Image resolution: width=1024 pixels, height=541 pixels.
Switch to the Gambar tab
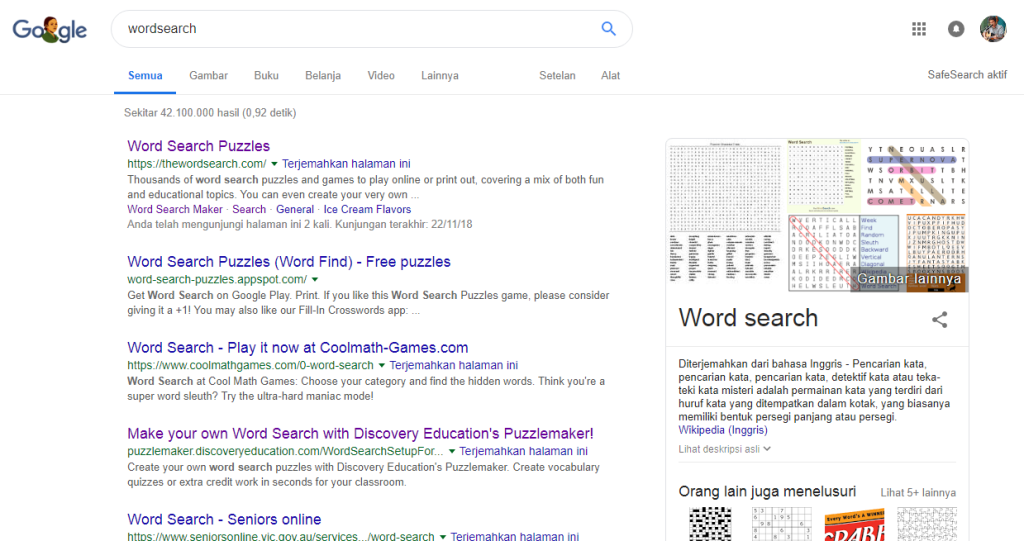[x=208, y=76]
